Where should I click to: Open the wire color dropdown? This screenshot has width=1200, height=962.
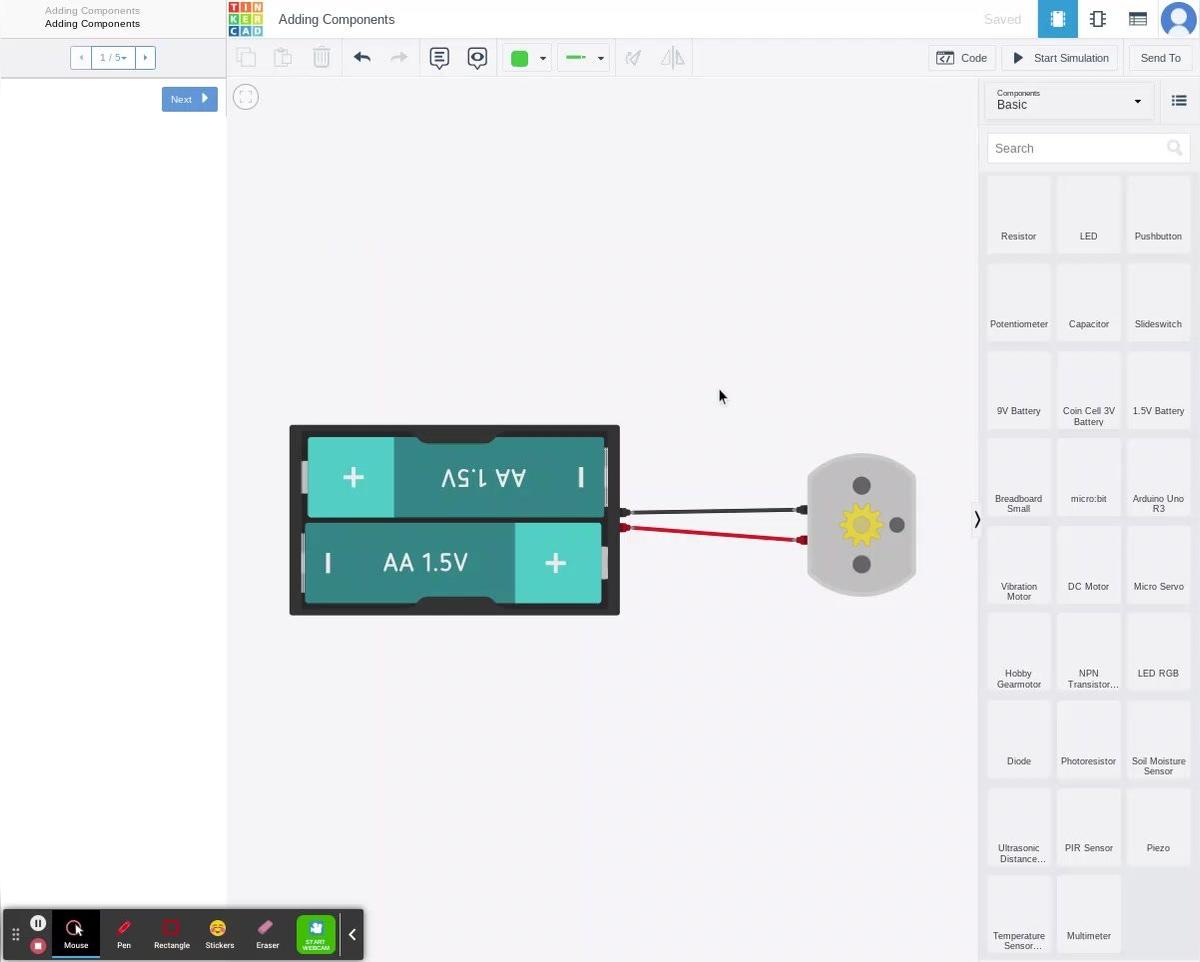(527, 58)
